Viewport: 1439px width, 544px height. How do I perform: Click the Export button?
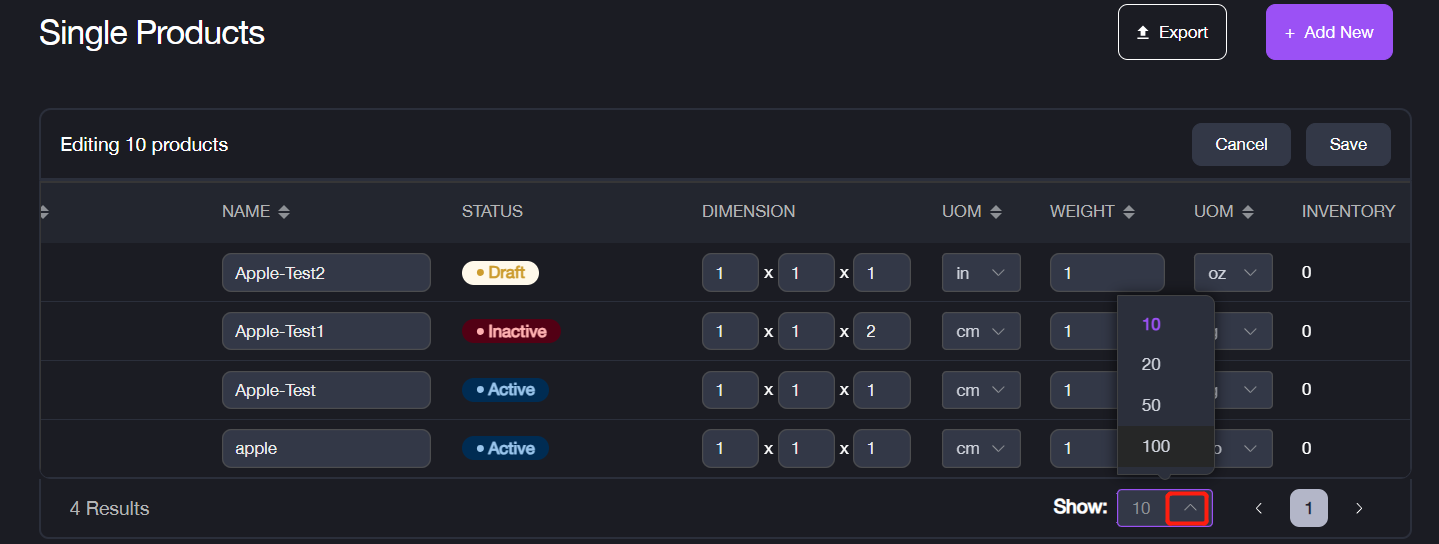click(x=1172, y=32)
